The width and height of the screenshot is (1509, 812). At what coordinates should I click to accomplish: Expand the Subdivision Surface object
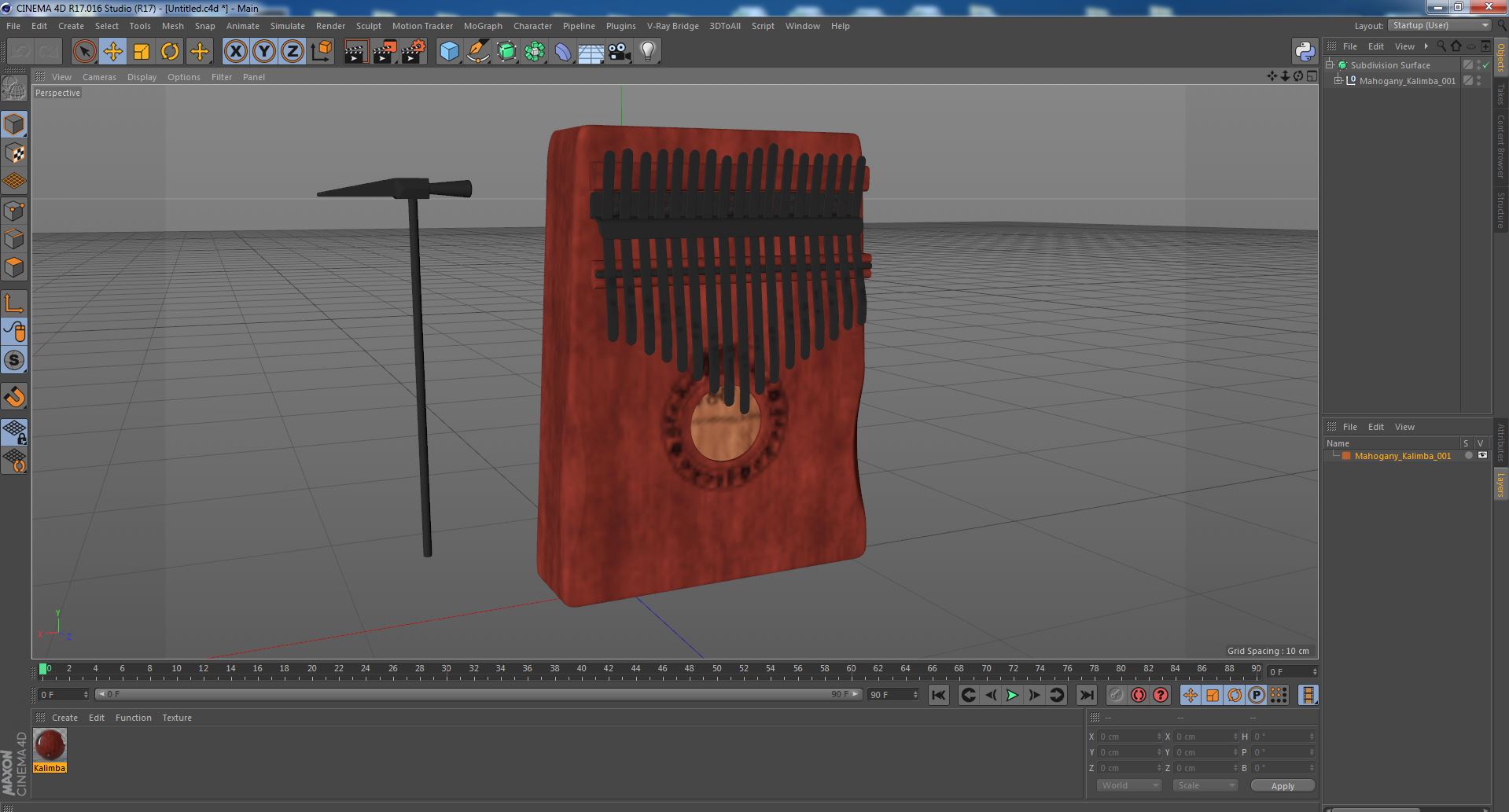(1330, 65)
